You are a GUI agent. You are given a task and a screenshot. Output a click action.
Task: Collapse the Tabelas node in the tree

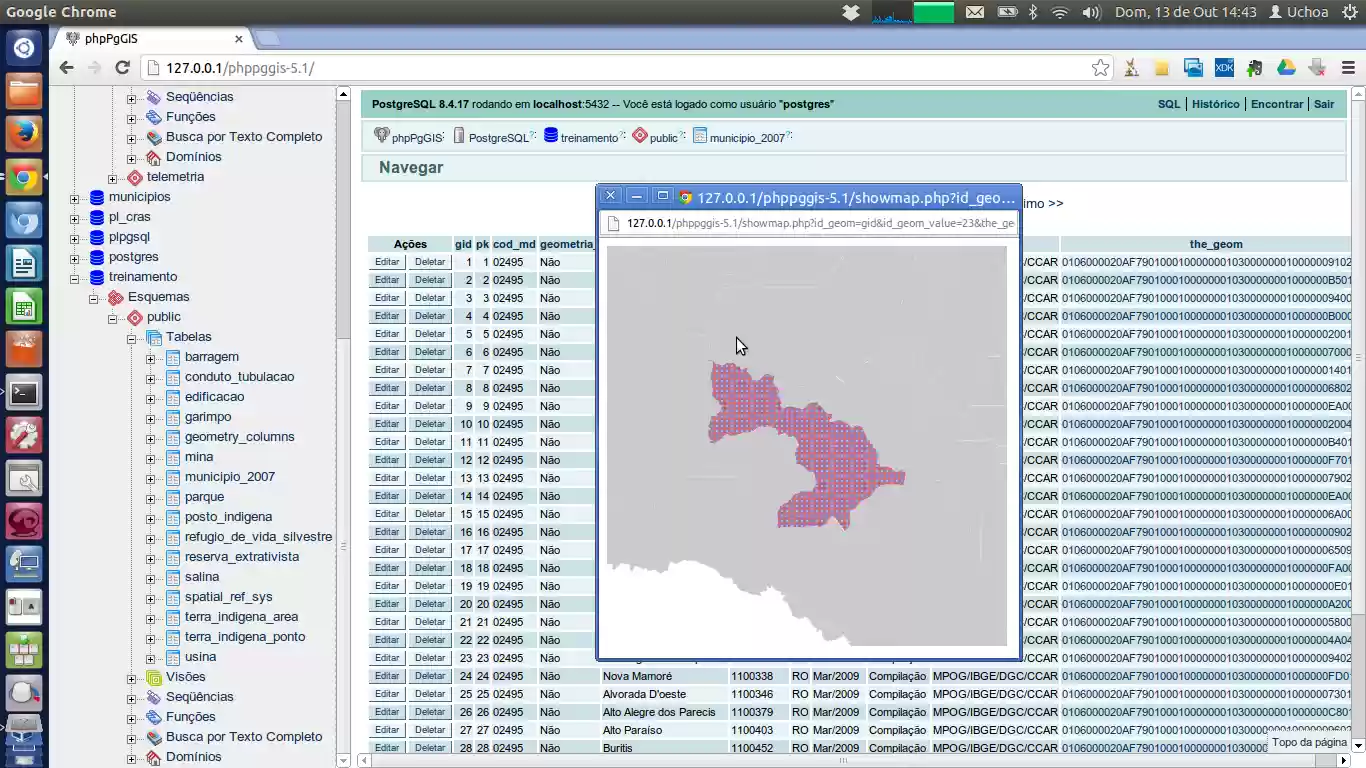click(130, 337)
